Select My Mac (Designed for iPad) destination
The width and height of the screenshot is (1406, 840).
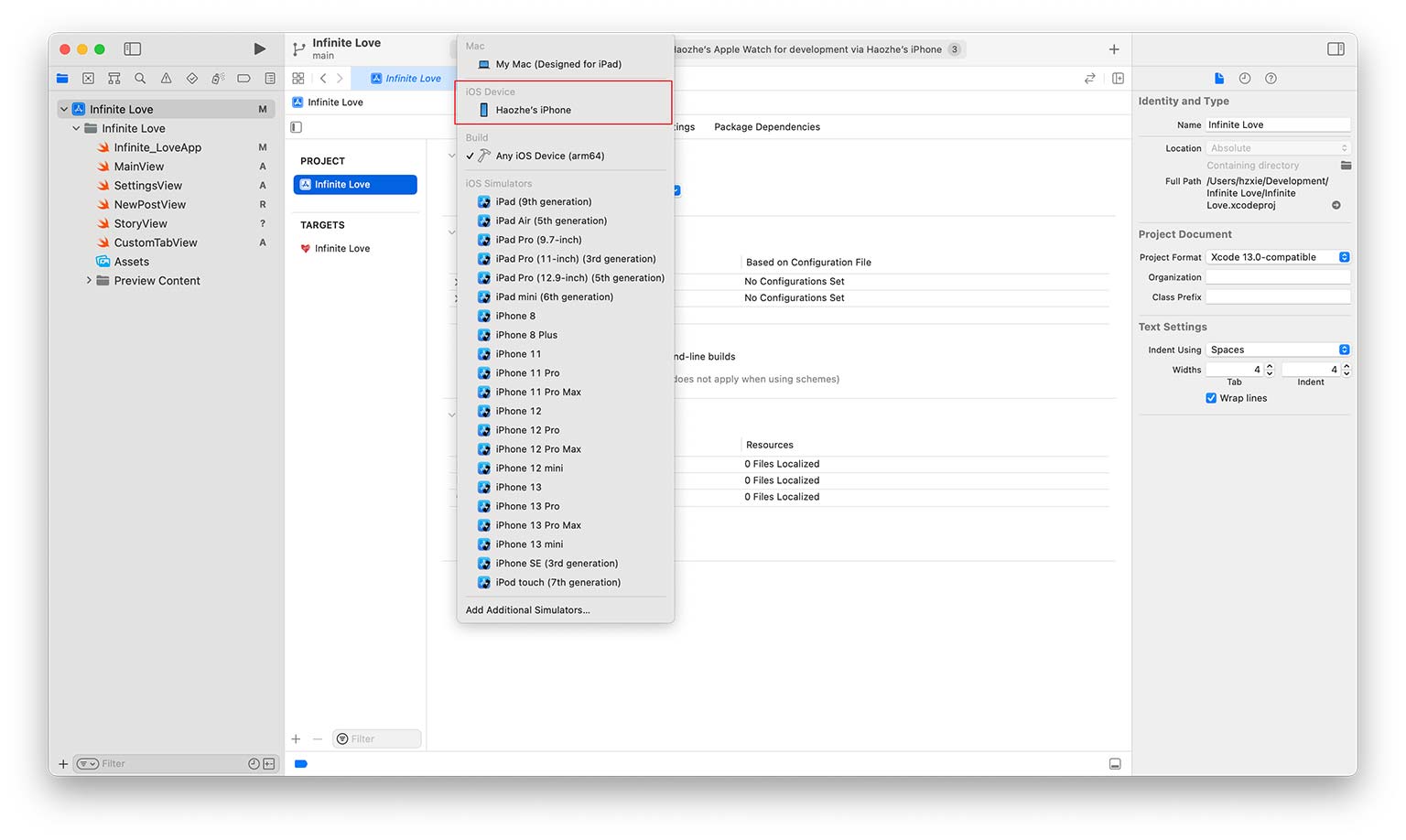(565, 64)
